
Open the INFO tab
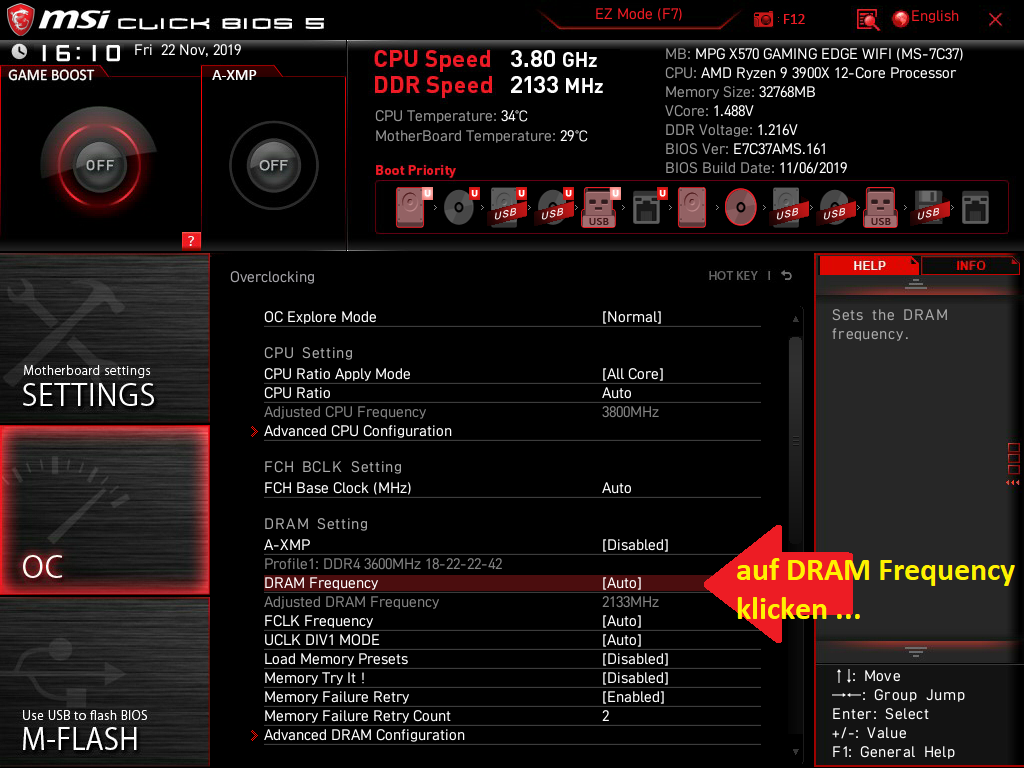[x=970, y=265]
